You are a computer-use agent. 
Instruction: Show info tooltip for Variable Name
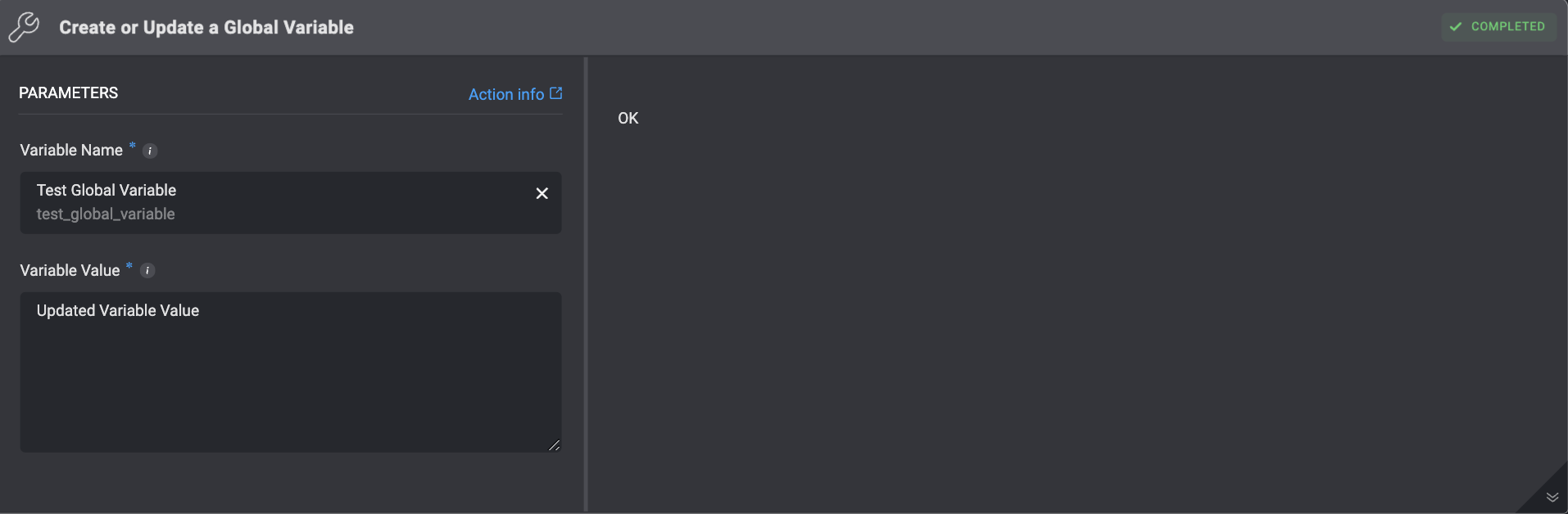coord(150,151)
